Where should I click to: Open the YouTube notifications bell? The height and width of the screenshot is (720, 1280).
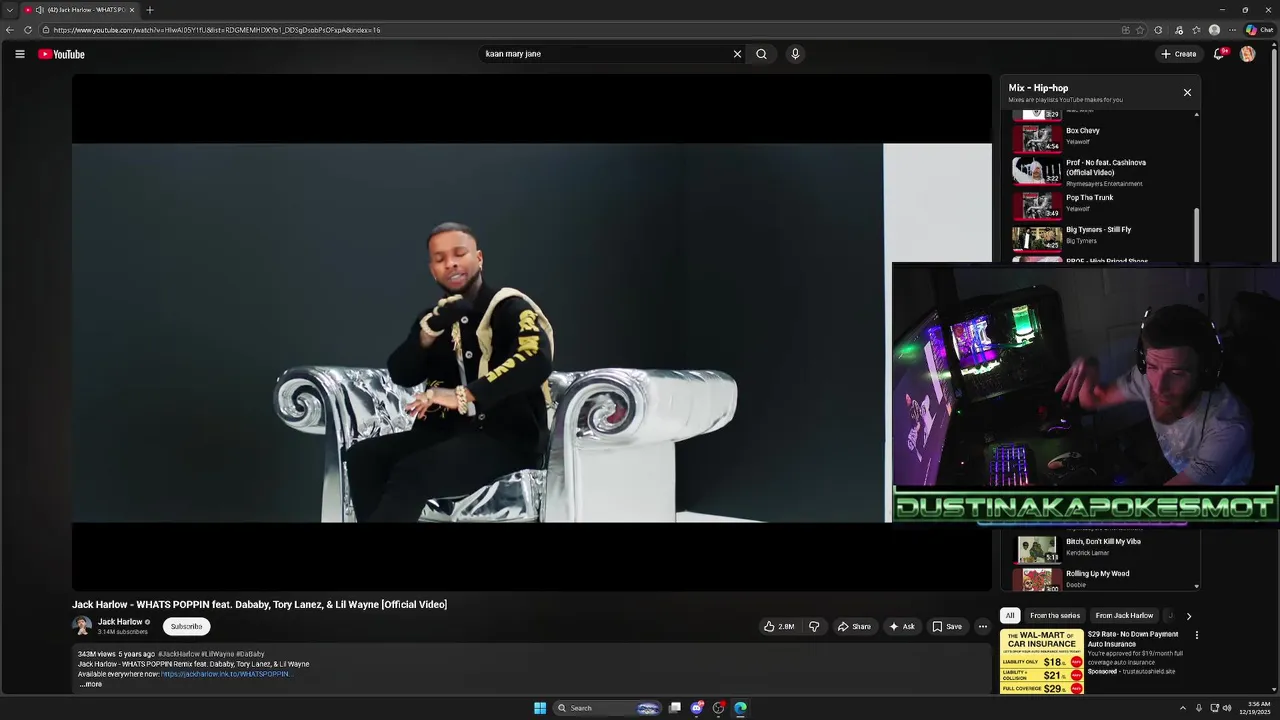pyautogui.click(x=1218, y=54)
